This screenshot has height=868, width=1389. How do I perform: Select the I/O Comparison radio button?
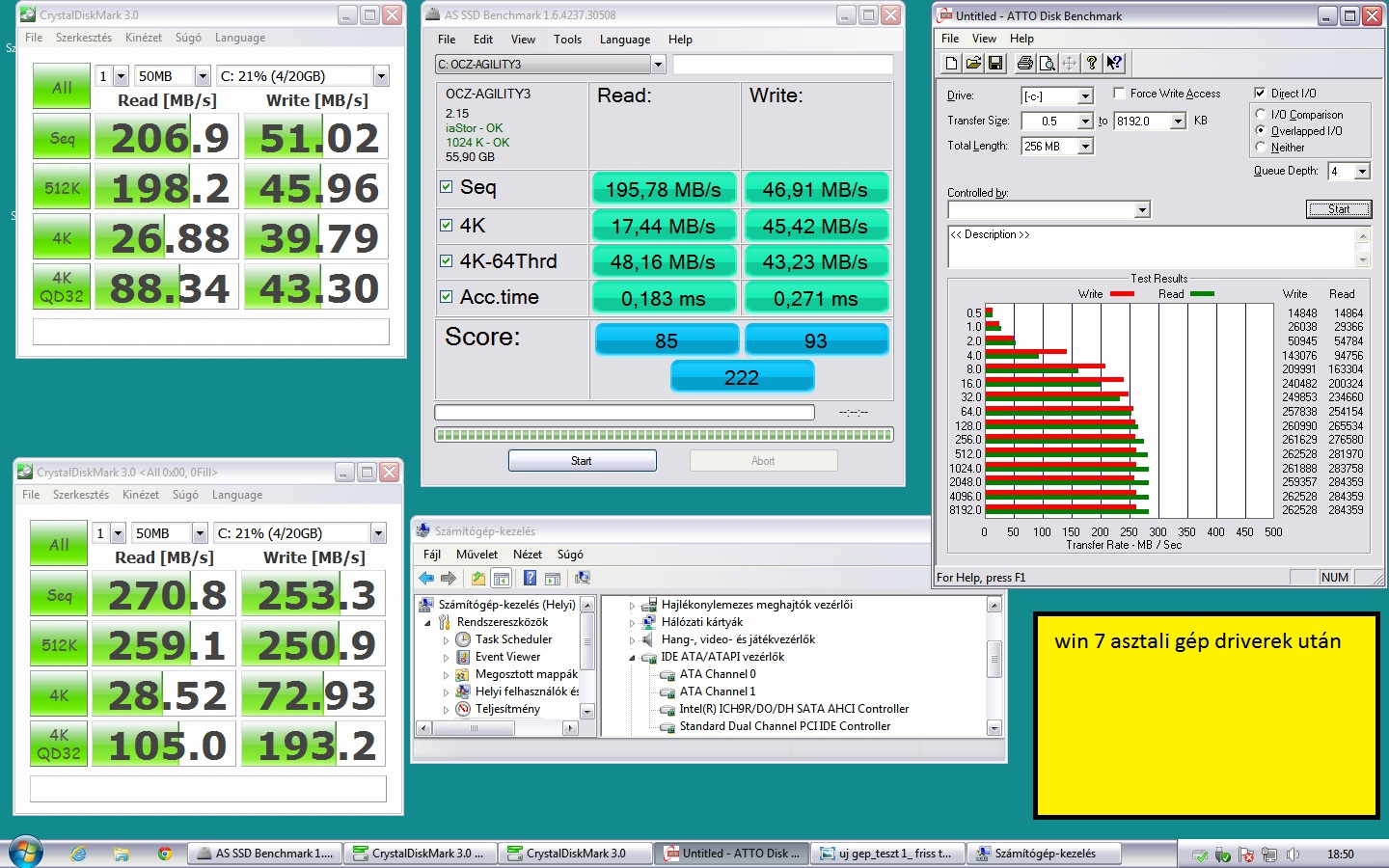(x=1261, y=114)
